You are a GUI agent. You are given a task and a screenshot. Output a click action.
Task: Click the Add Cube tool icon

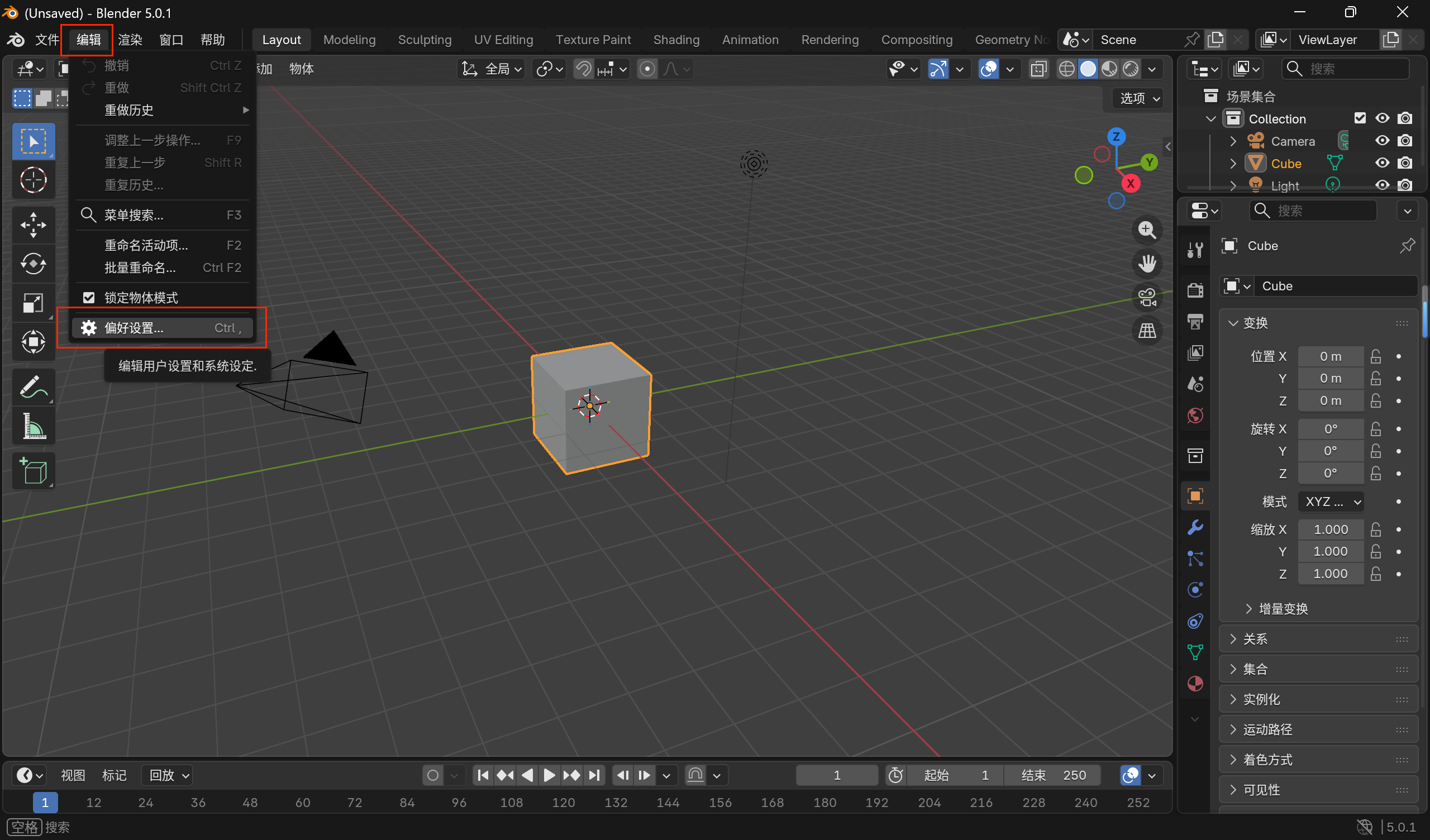coord(33,471)
